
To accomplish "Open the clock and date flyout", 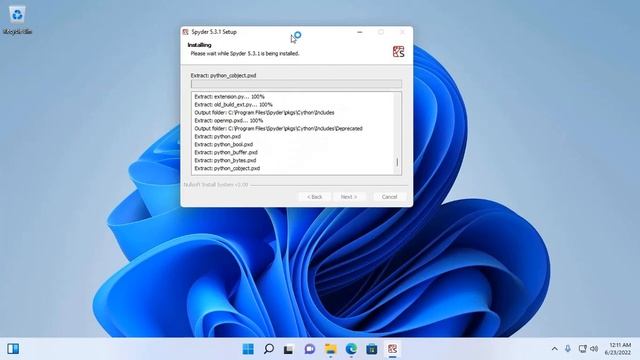I will (x=618, y=349).
